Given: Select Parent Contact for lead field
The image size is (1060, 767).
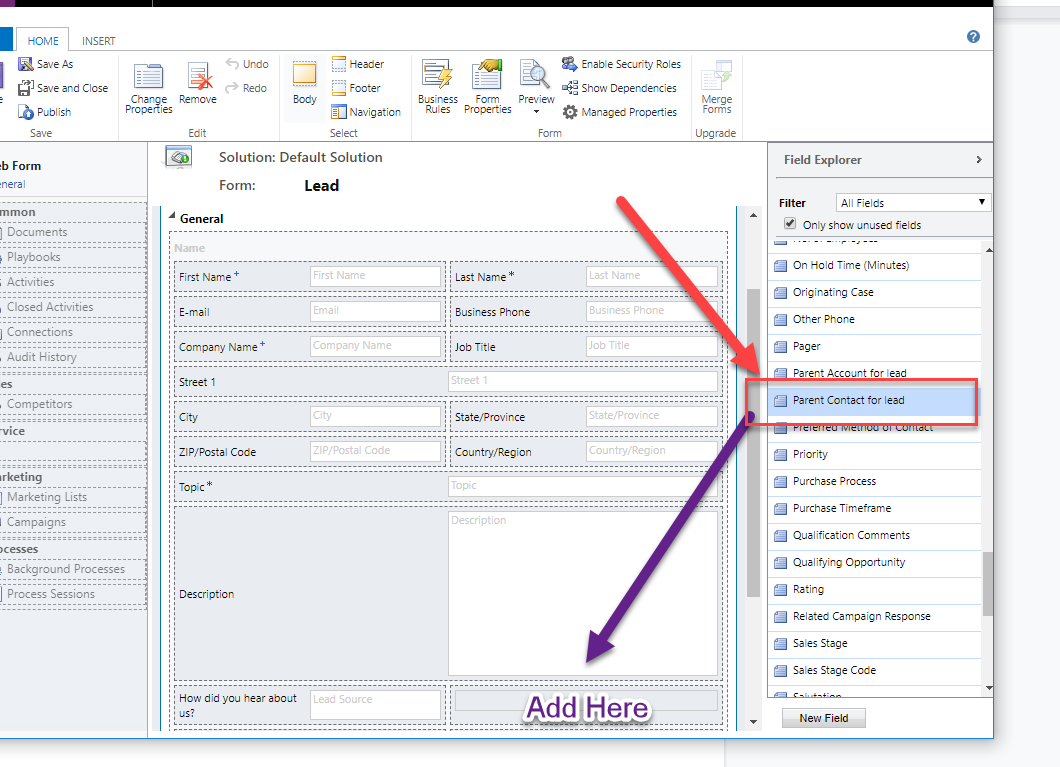Looking at the screenshot, I should click(x=848, y=400).
